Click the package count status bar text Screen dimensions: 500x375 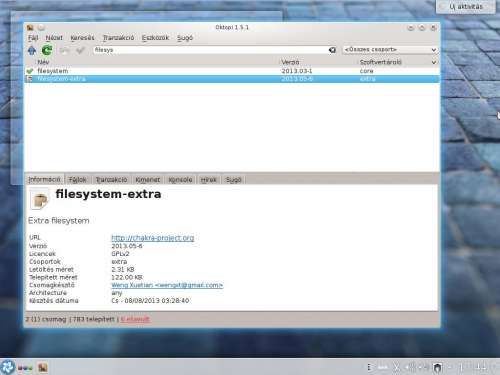click(x=46, y=319)
